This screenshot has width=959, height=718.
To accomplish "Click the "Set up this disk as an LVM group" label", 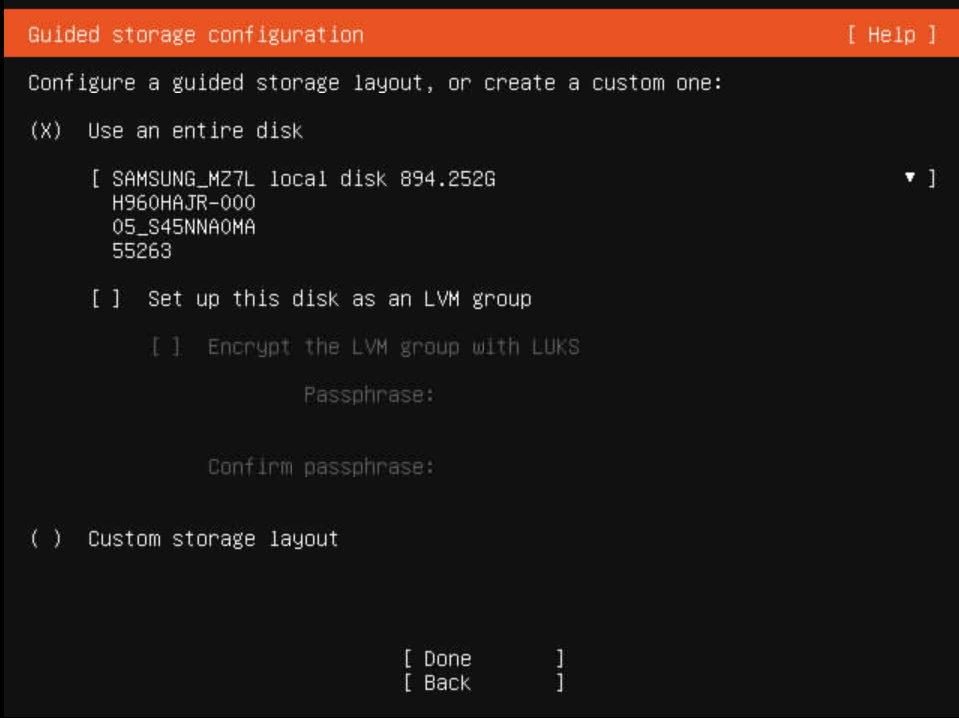I will coord(339,299).
